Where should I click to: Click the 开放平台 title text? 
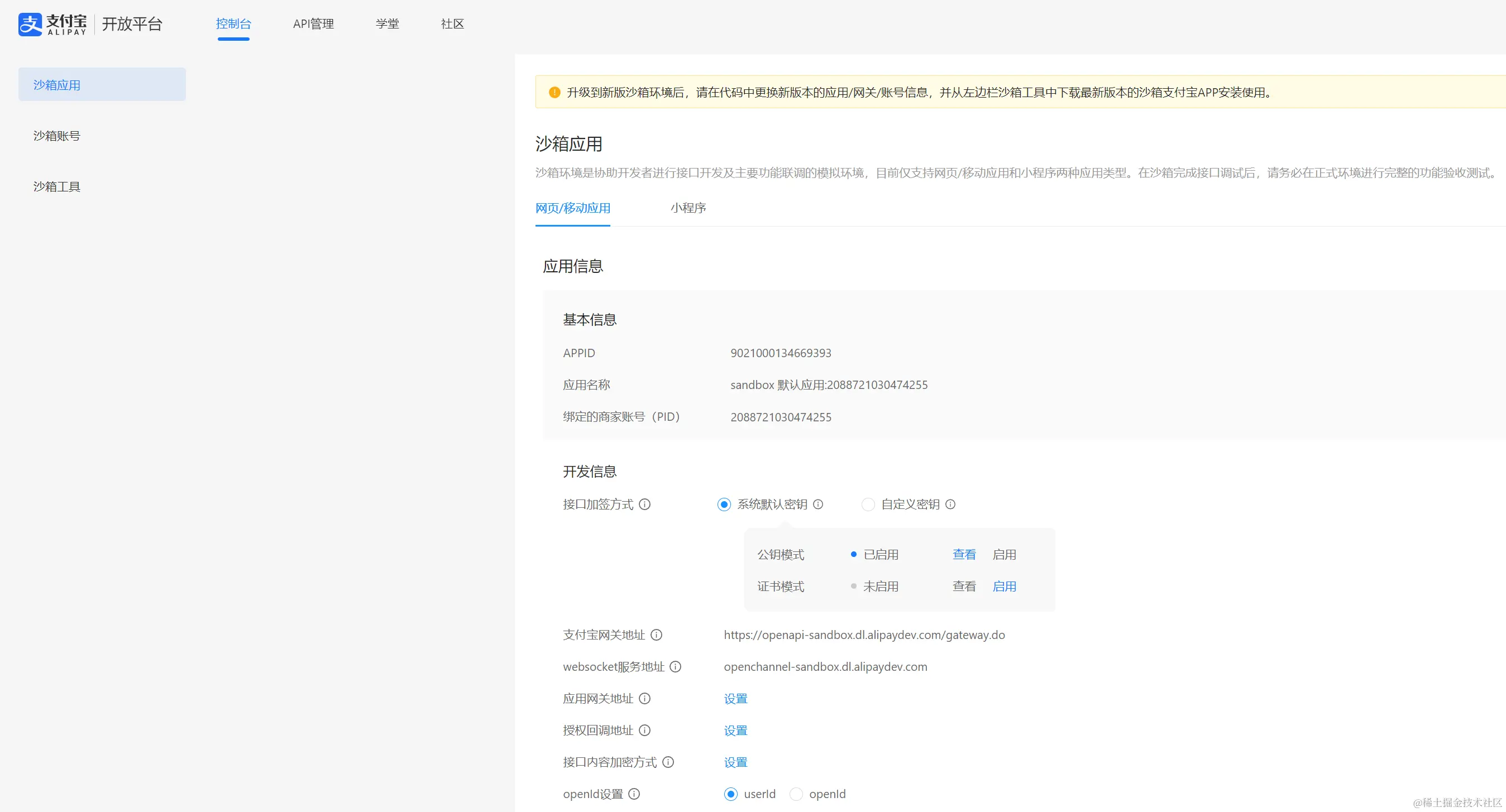[x=132, y=24]
